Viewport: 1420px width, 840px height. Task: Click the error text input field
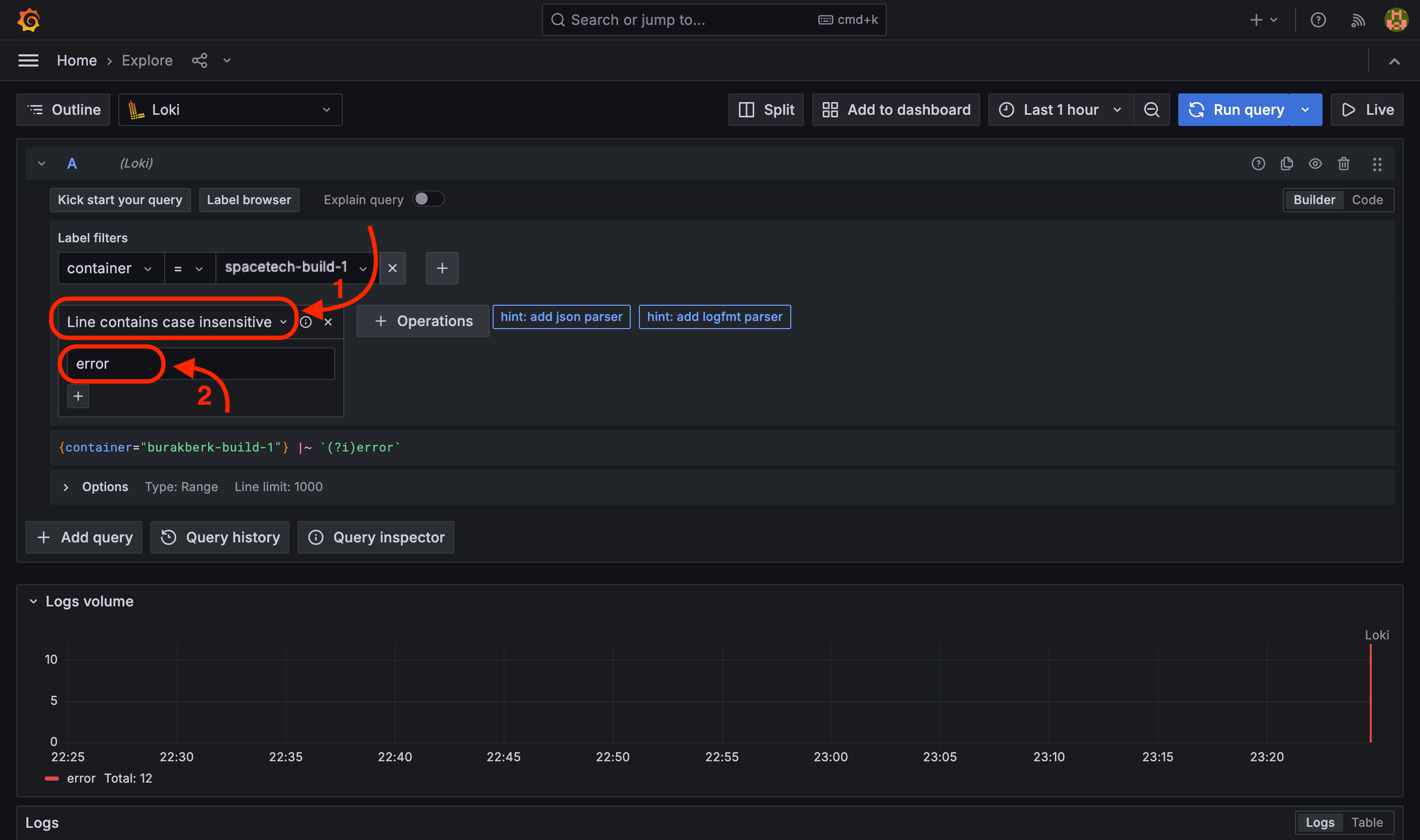(200, 364)
